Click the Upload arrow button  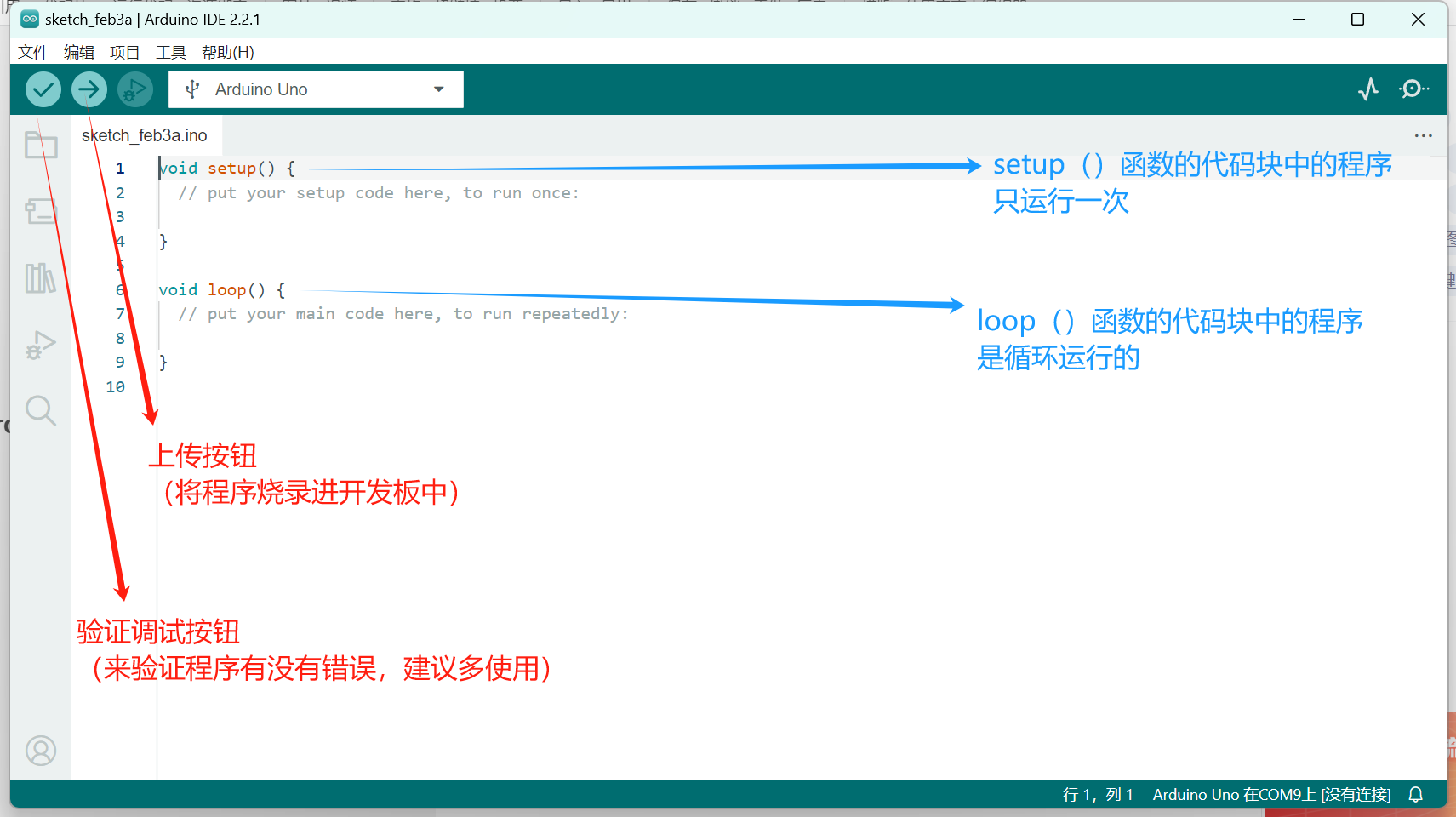(89, 89)
